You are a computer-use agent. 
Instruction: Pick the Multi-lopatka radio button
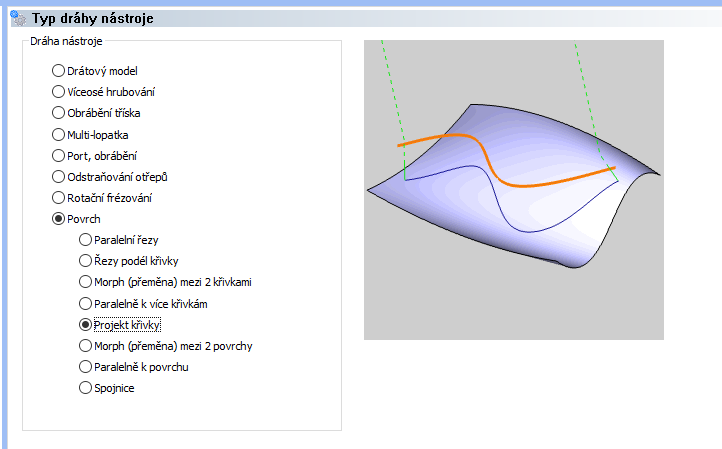click(x=58, y=134)
